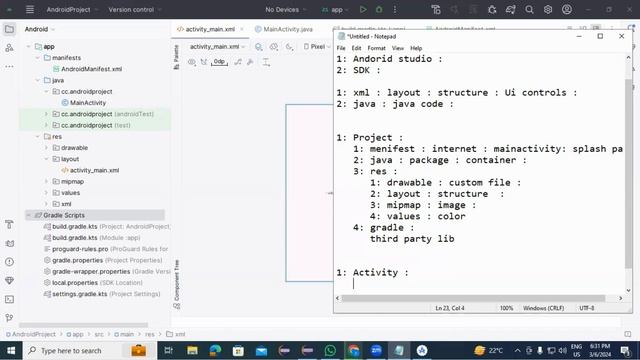Image resolution: width=640 pixels, height=360 pixels.
Task: Open the app run configuration dropdown
Action: (x=335, y=9)
